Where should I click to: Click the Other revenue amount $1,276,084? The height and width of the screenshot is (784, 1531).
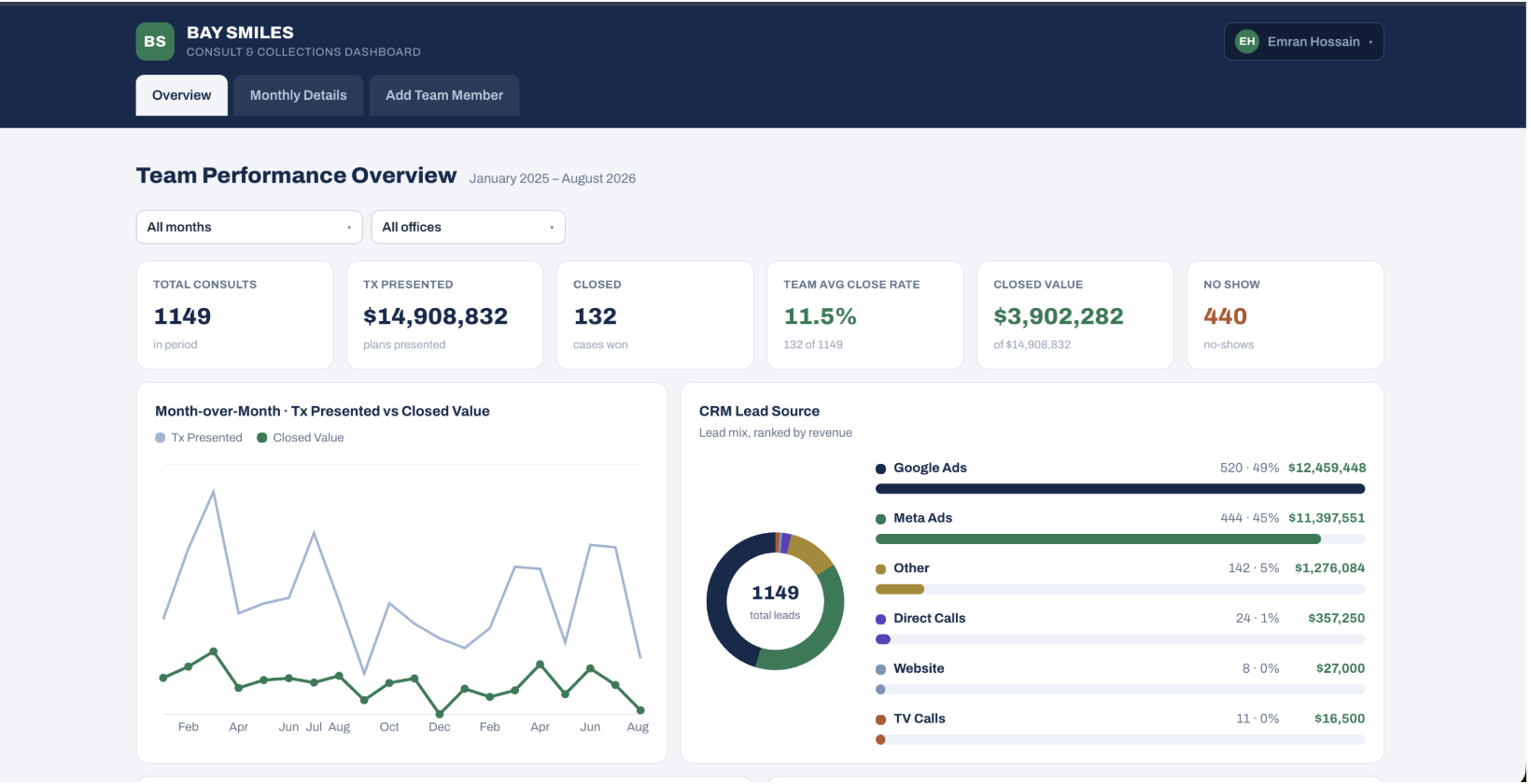click(x=1329, y=567)
